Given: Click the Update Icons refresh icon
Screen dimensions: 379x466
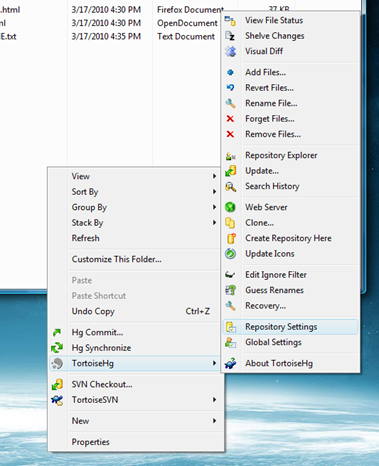Looking at the screenshot, I should click(230, 254).
